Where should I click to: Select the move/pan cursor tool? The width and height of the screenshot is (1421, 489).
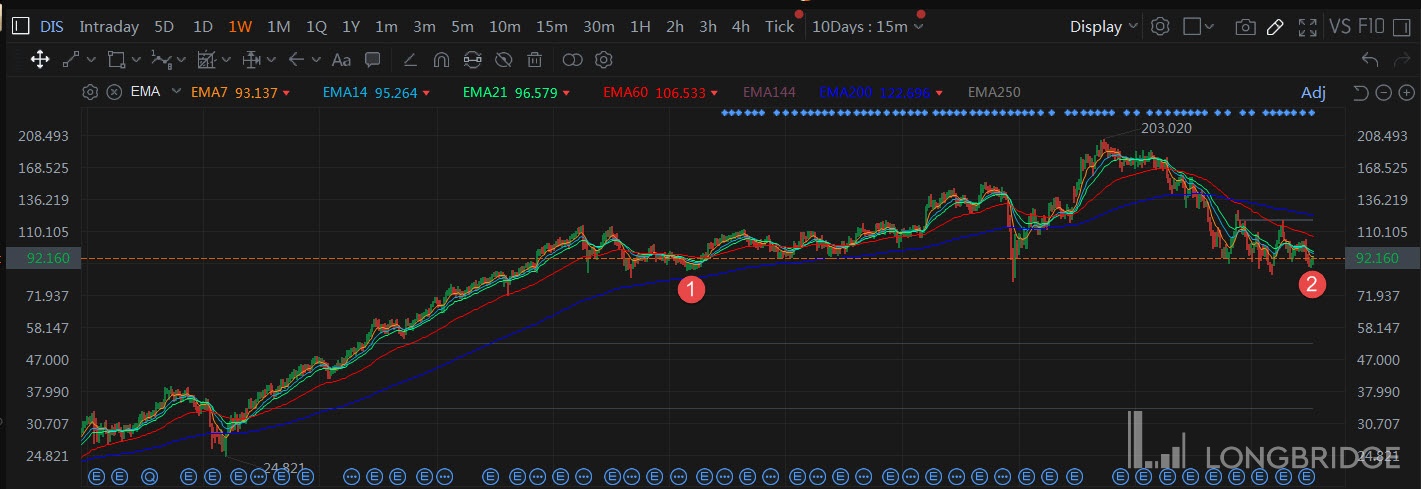point(40,60)
